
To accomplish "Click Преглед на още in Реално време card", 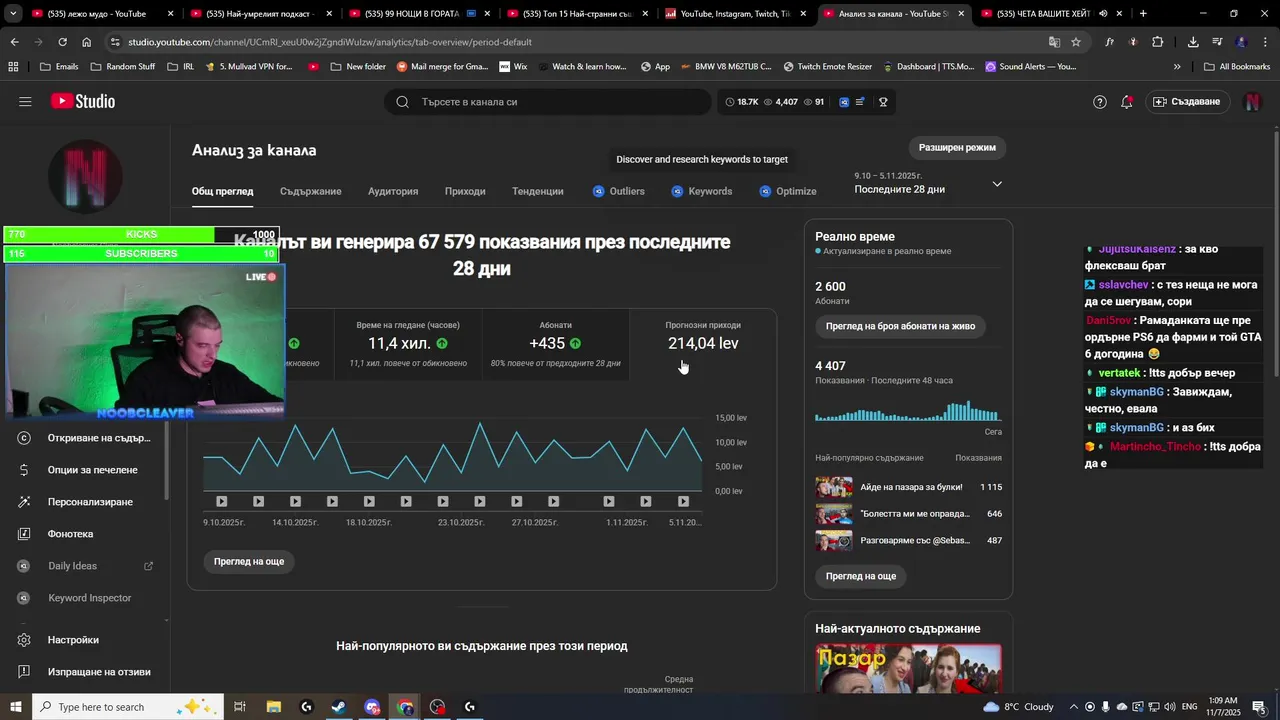I will pos(861,576).
